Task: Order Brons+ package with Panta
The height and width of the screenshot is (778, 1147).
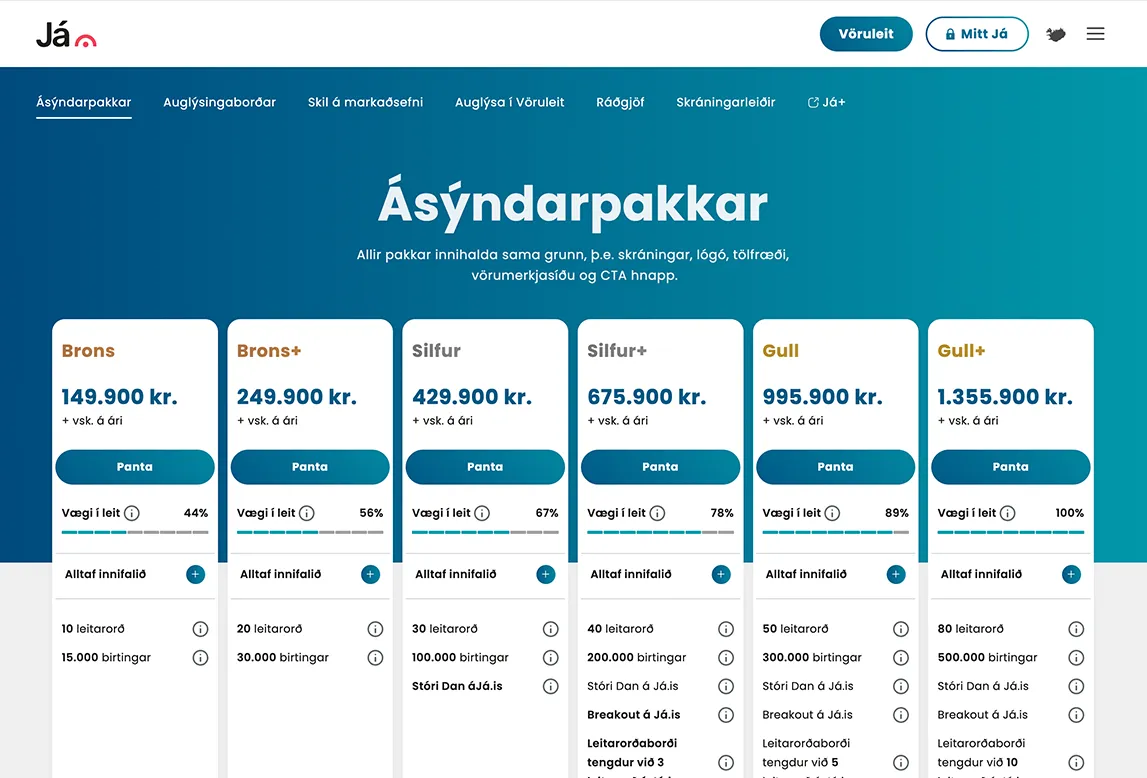Action: point(310,467)
